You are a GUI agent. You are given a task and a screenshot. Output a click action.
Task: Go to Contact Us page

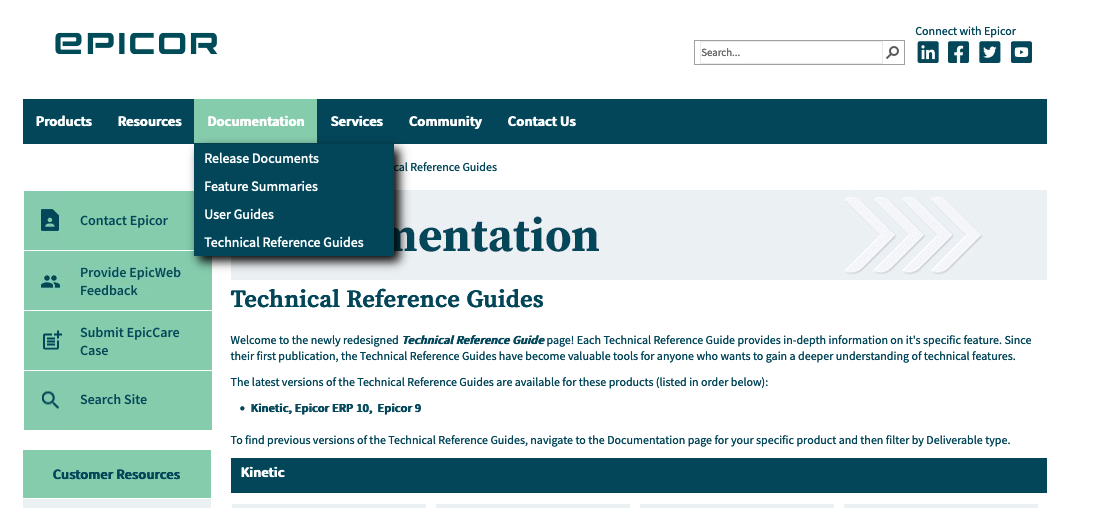[542, 122]
